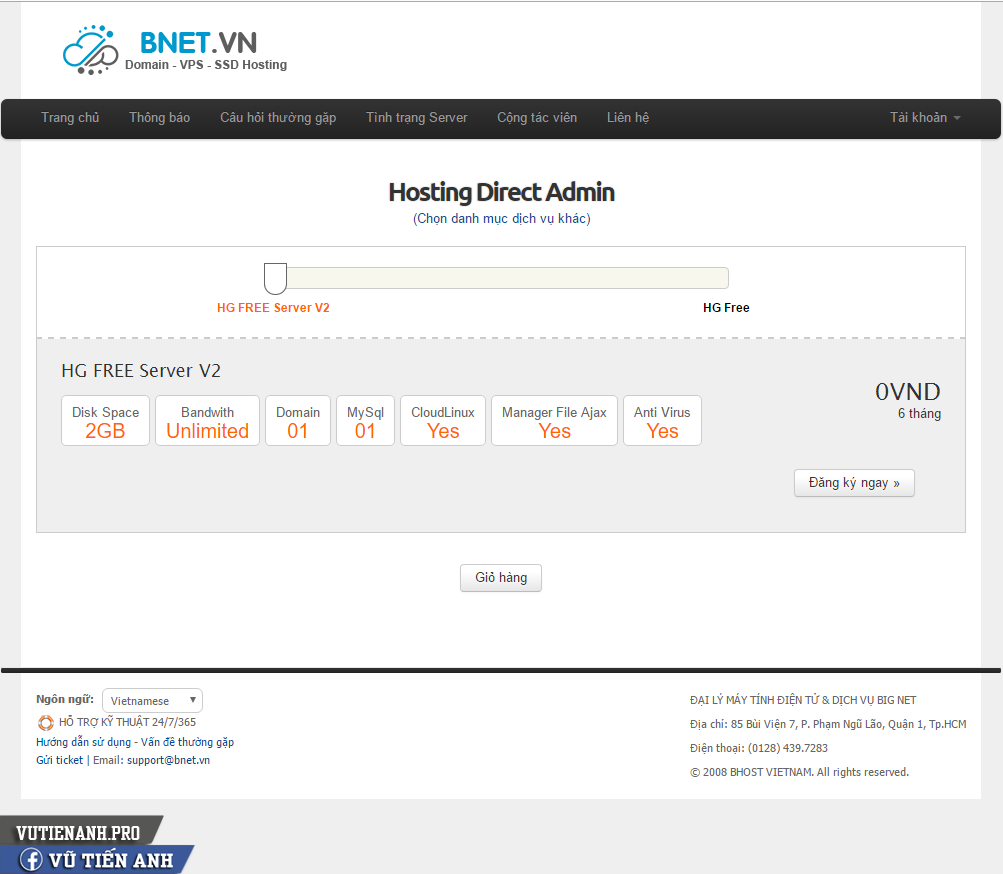
Task: Select HG FREE Server V2 slider label
Action: [273, 308]
